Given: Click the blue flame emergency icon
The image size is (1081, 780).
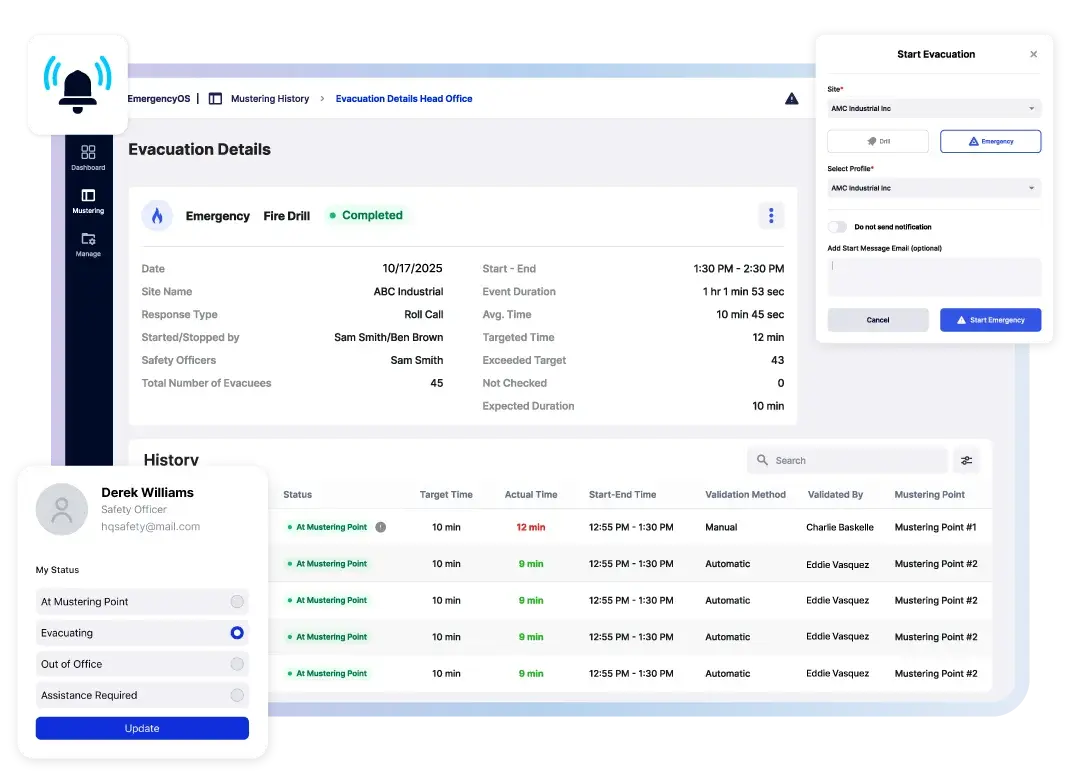Looking at the screenshot, I should coord(157,216).
